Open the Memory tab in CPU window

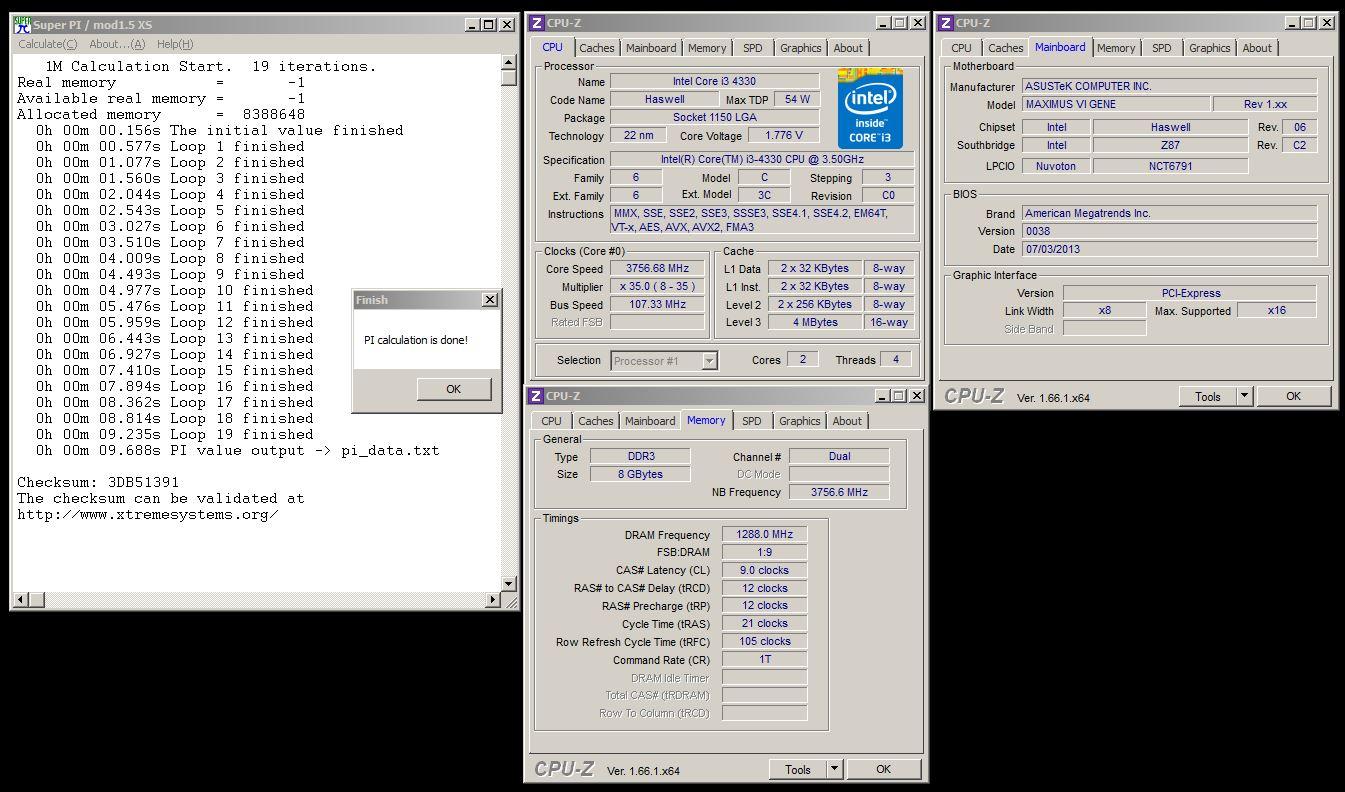(707, 48)
